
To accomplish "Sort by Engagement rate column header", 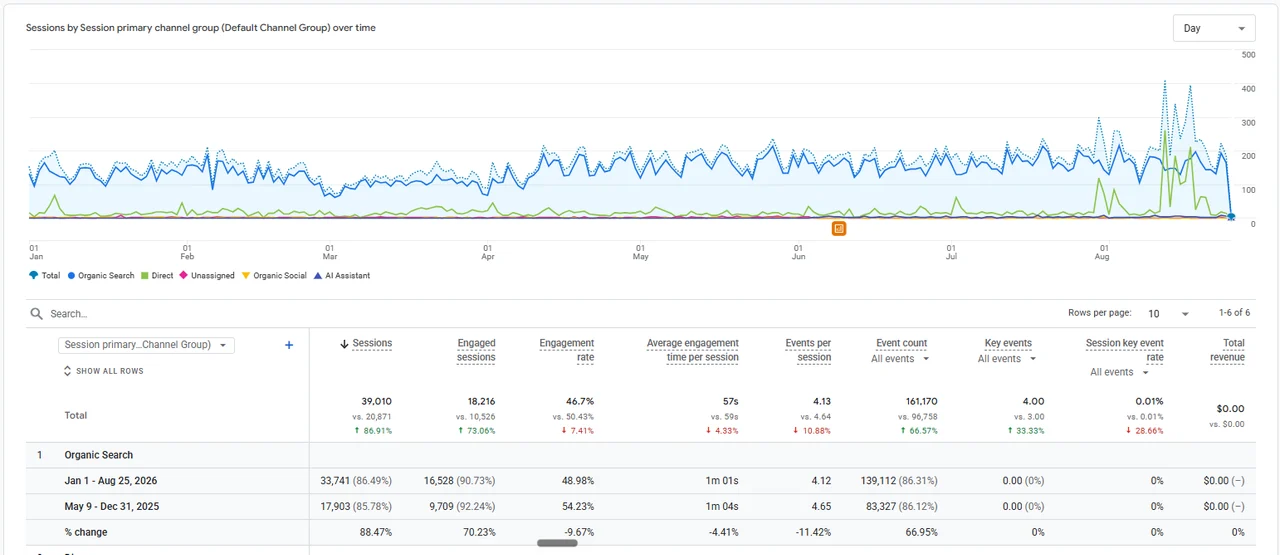I will pos(566,350).
